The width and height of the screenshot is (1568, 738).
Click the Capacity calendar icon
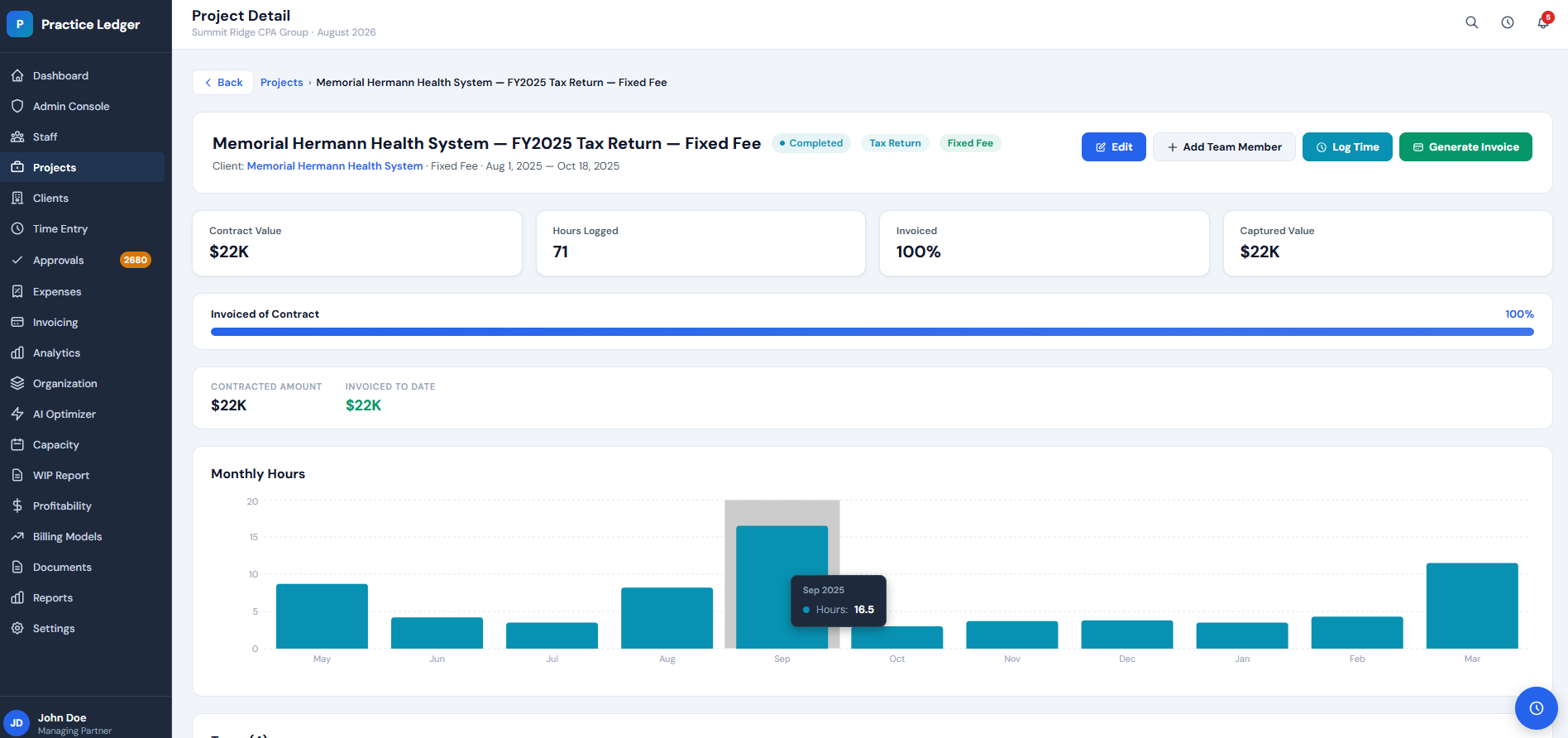coord(17,444)
